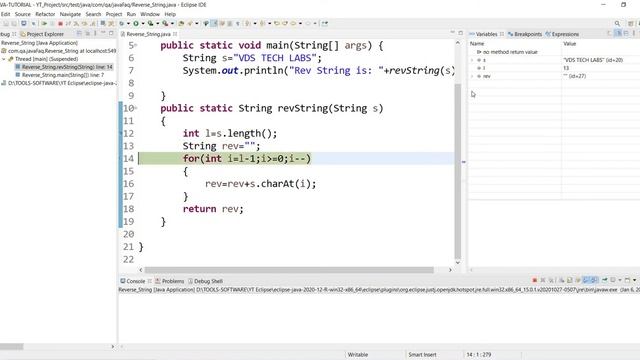The width and height of the screenshot is (640, 360).
Task: Click the green Run launch icon
Action: point(136,24)
